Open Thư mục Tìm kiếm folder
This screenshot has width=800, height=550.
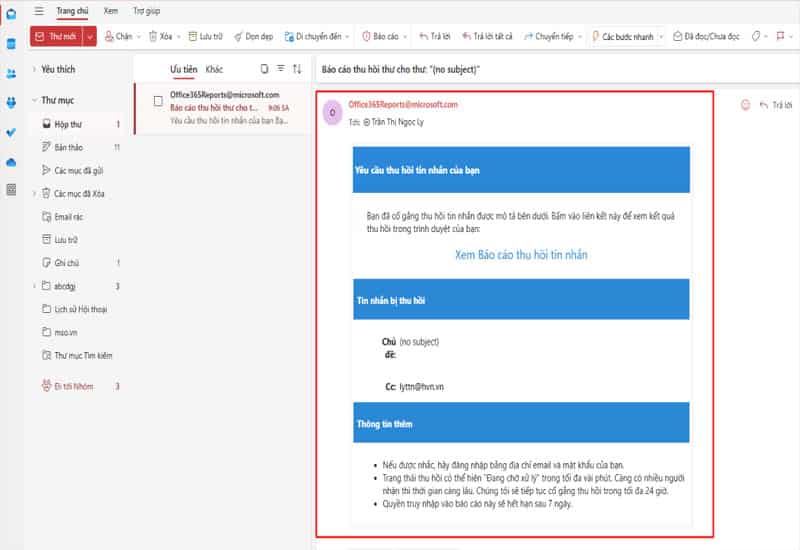pos(77,356)
